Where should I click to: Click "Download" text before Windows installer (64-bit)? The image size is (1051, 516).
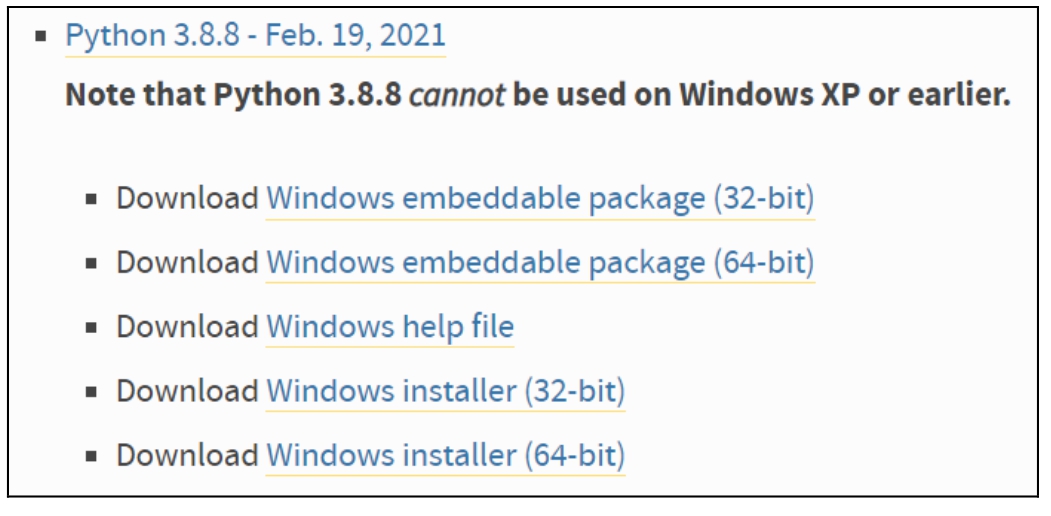[187, 455]
